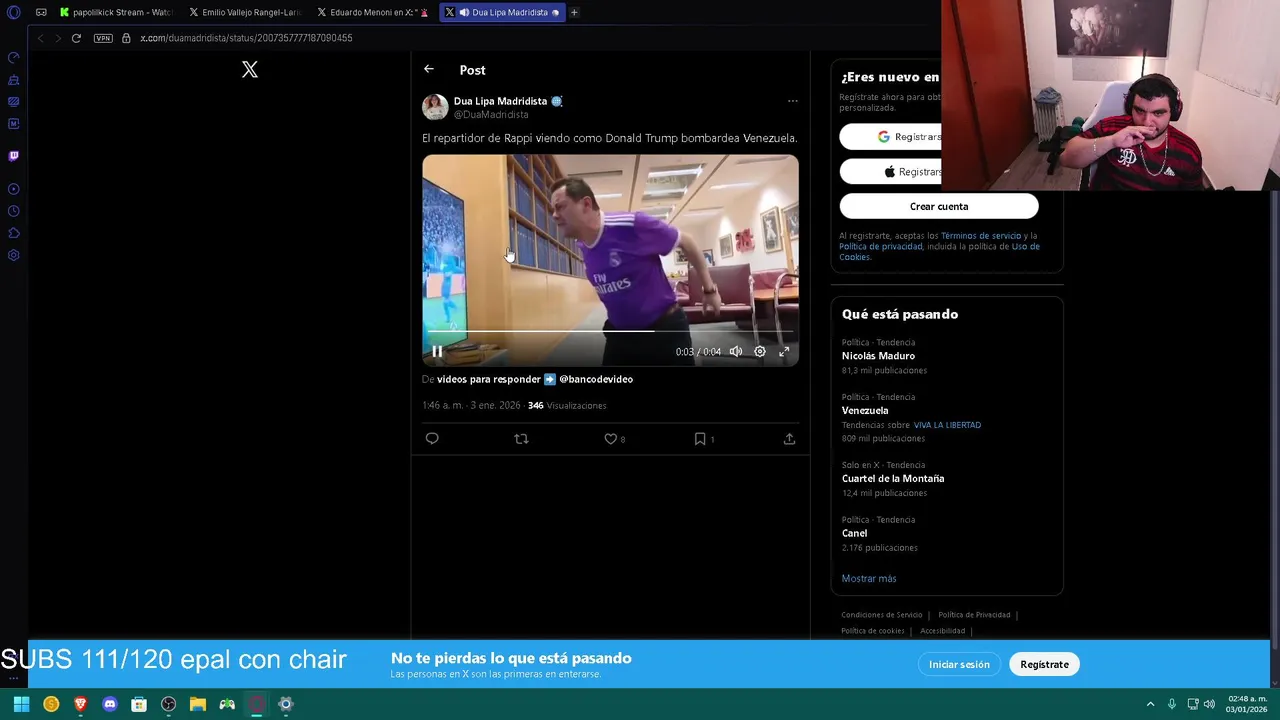Open the Windows Start menu
The image size is (1280, 720).
pyautogui.click(x=21, y=704)
